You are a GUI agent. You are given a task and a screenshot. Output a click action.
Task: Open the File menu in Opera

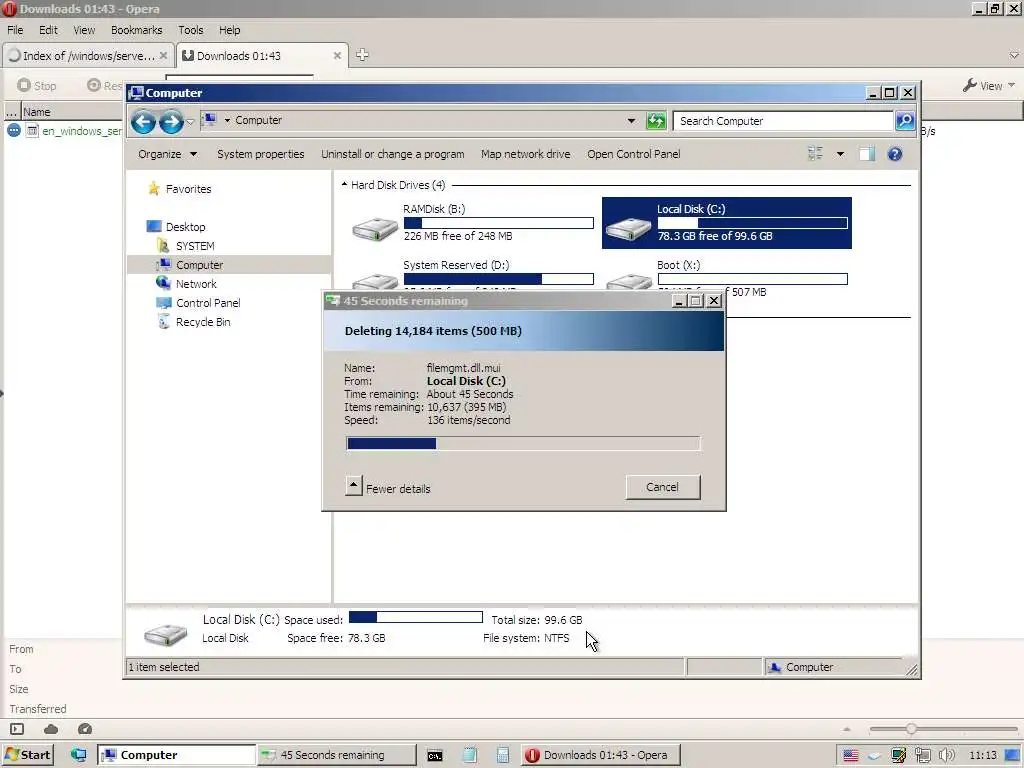click(x=15, y=30)
